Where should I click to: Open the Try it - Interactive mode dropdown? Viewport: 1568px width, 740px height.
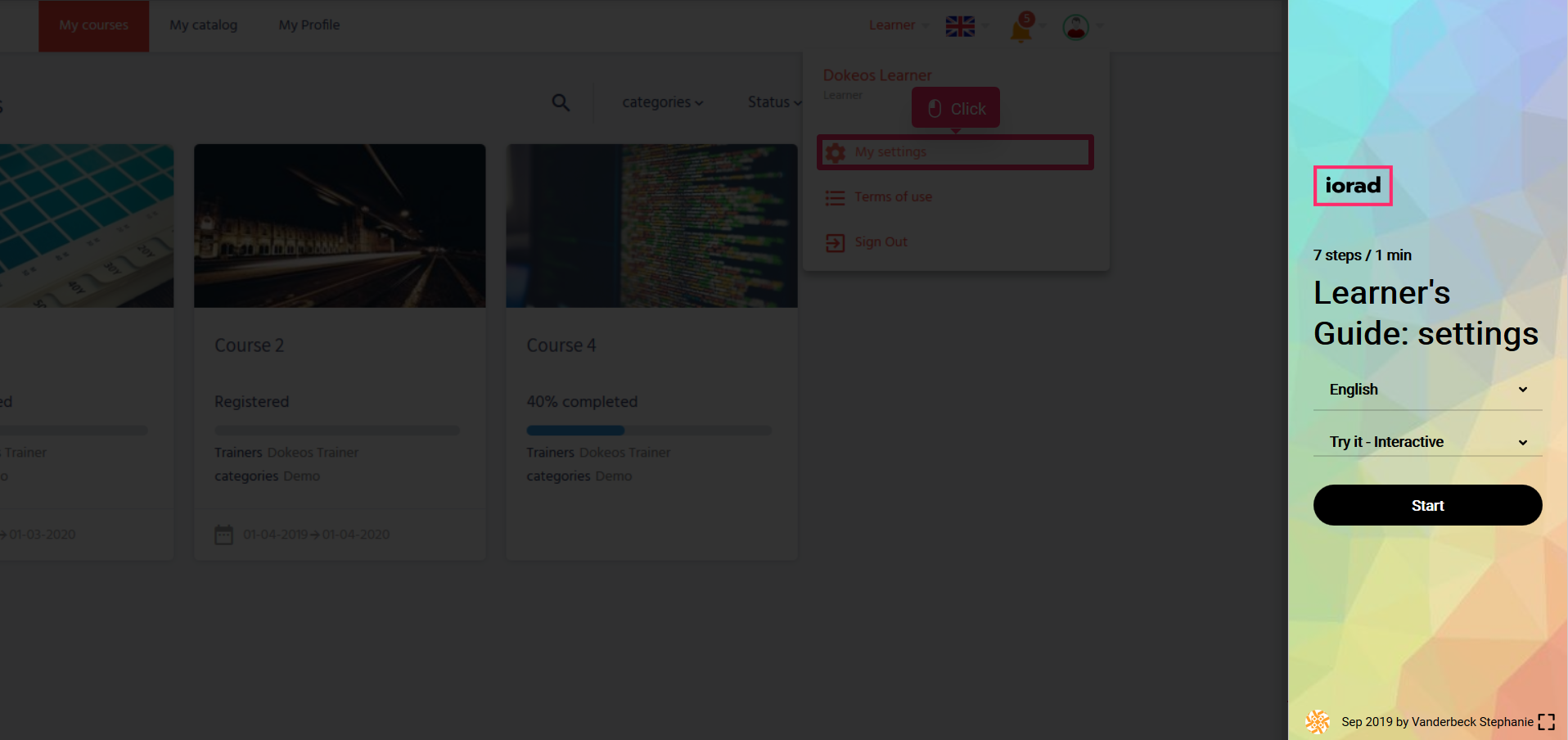[1427, 442]
